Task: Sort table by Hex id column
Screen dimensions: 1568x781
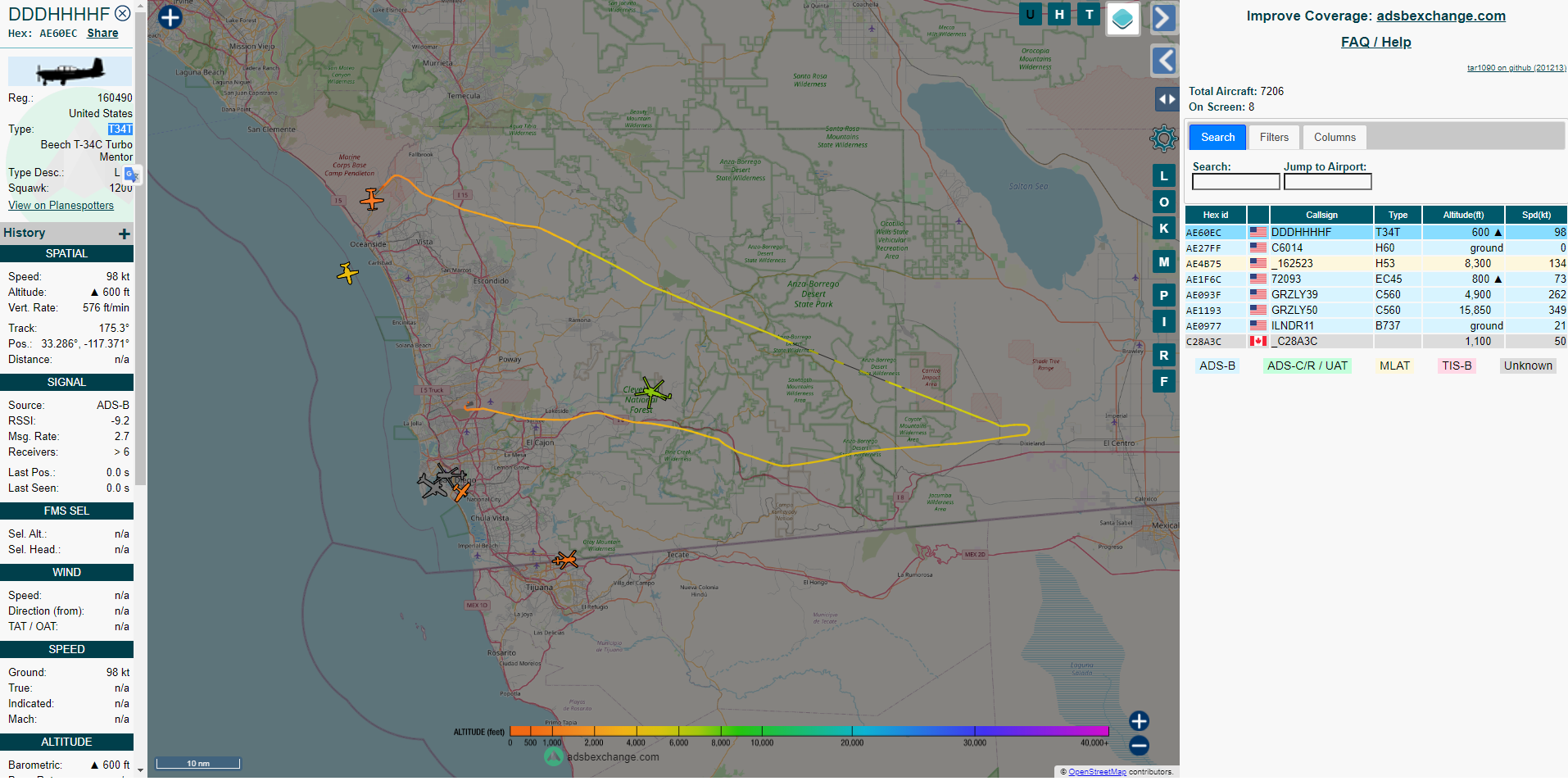Action: tap(1216, 215)
